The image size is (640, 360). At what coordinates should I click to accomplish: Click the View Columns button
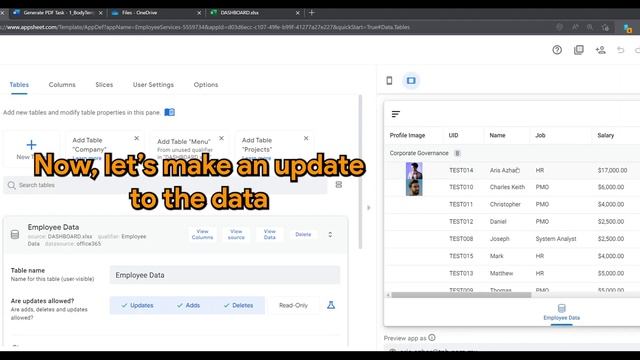tap(202, 234)
